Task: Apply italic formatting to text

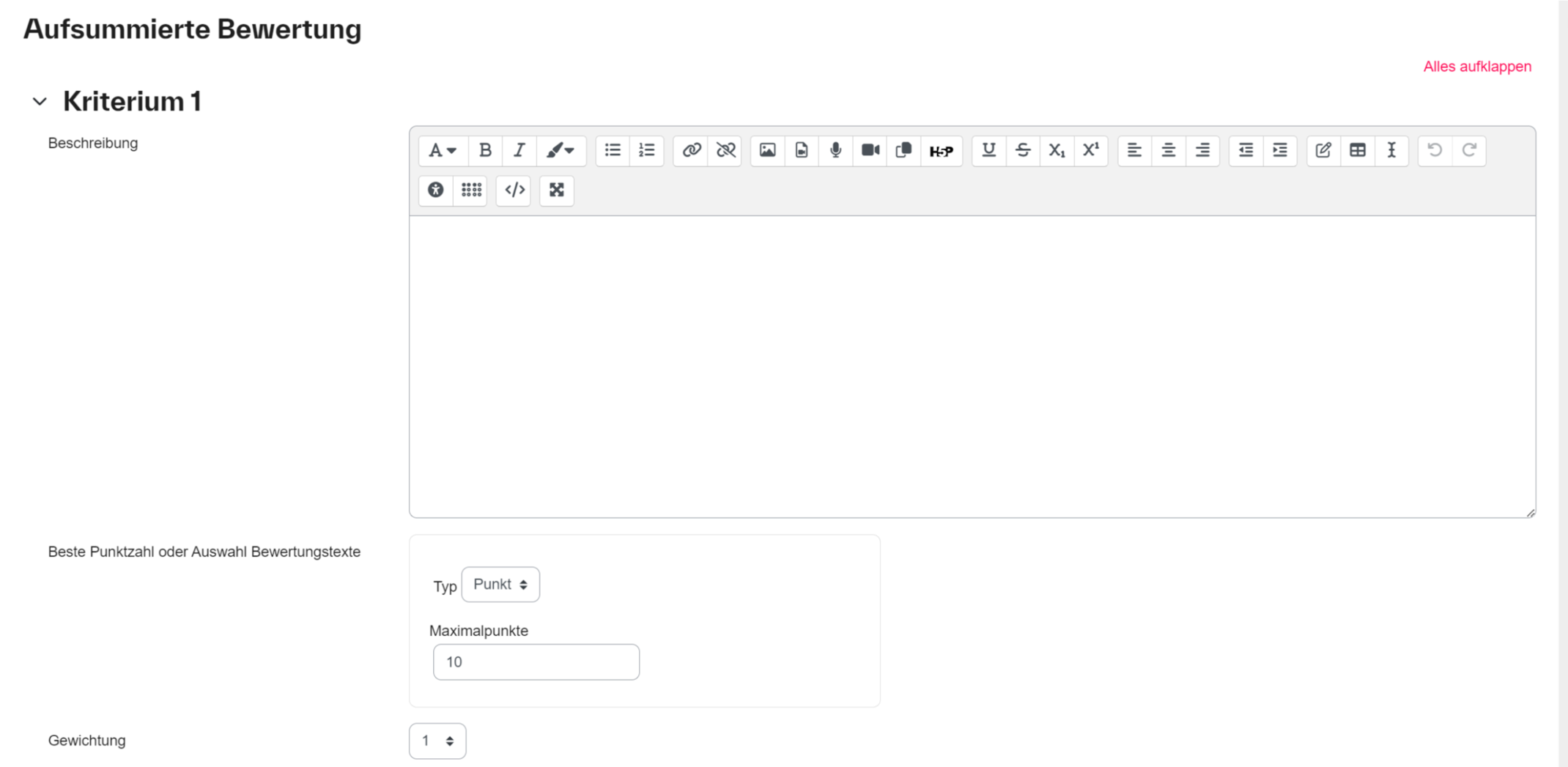Action: [x=519, y=150]
